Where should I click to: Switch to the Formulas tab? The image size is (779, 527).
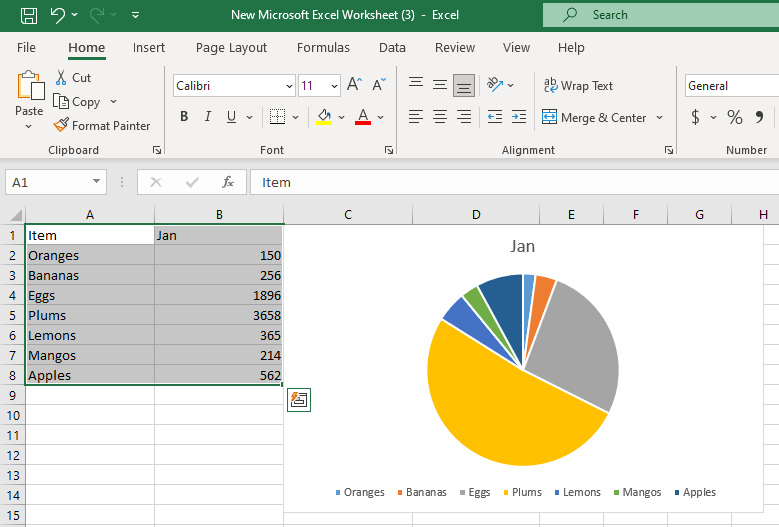click(323, 48)
